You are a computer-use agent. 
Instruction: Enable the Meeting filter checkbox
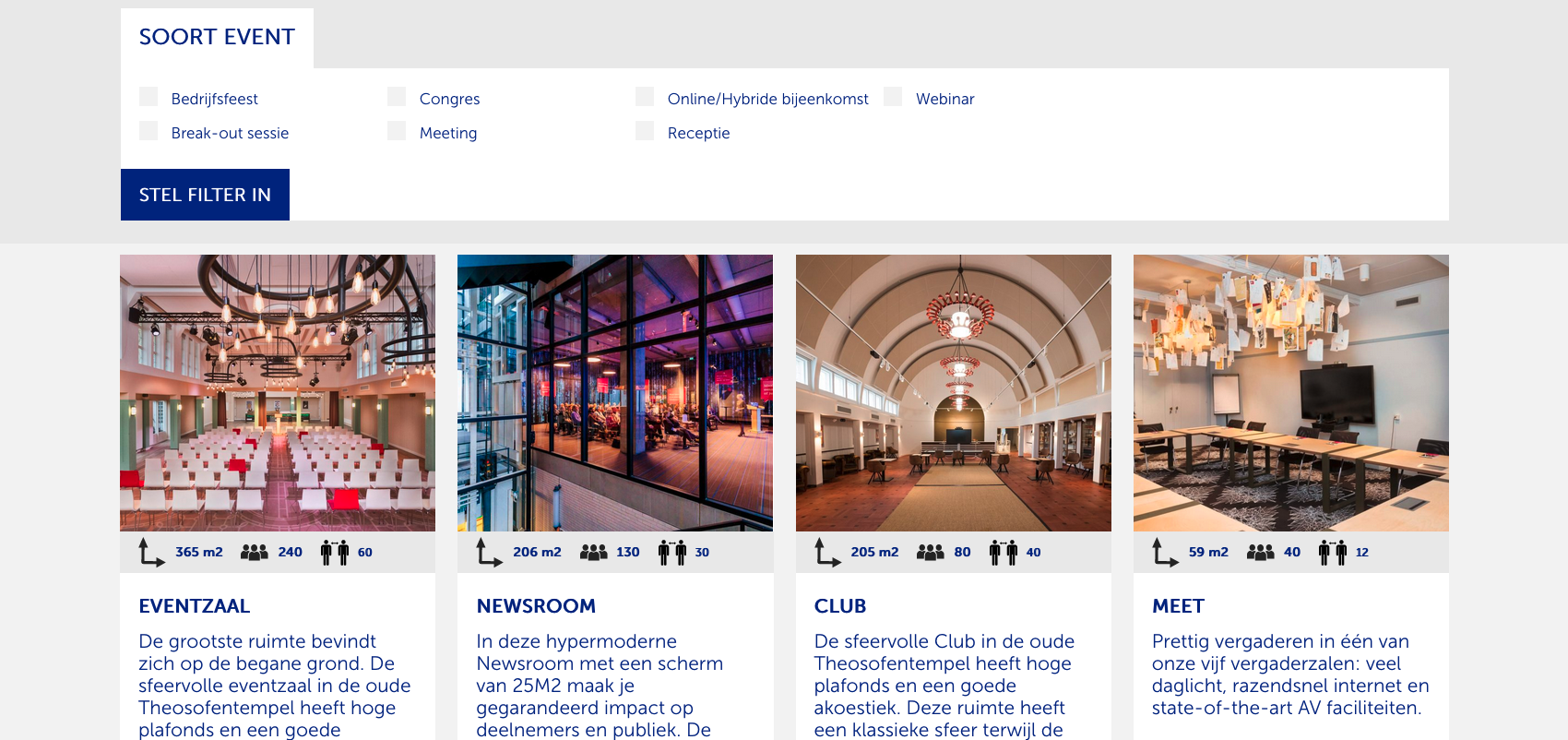pos(397,131)
